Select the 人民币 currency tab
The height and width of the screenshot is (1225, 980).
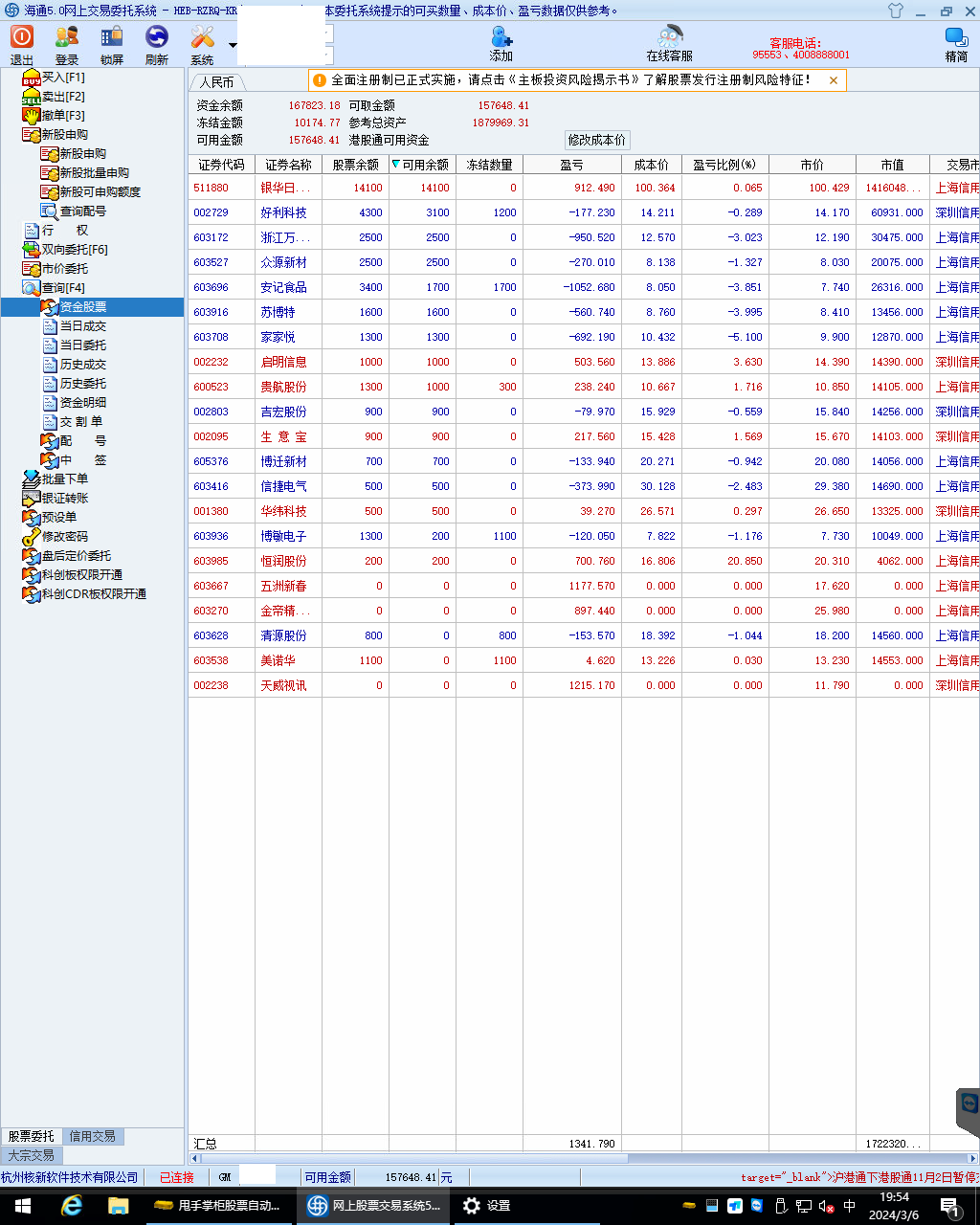(216, 82)
